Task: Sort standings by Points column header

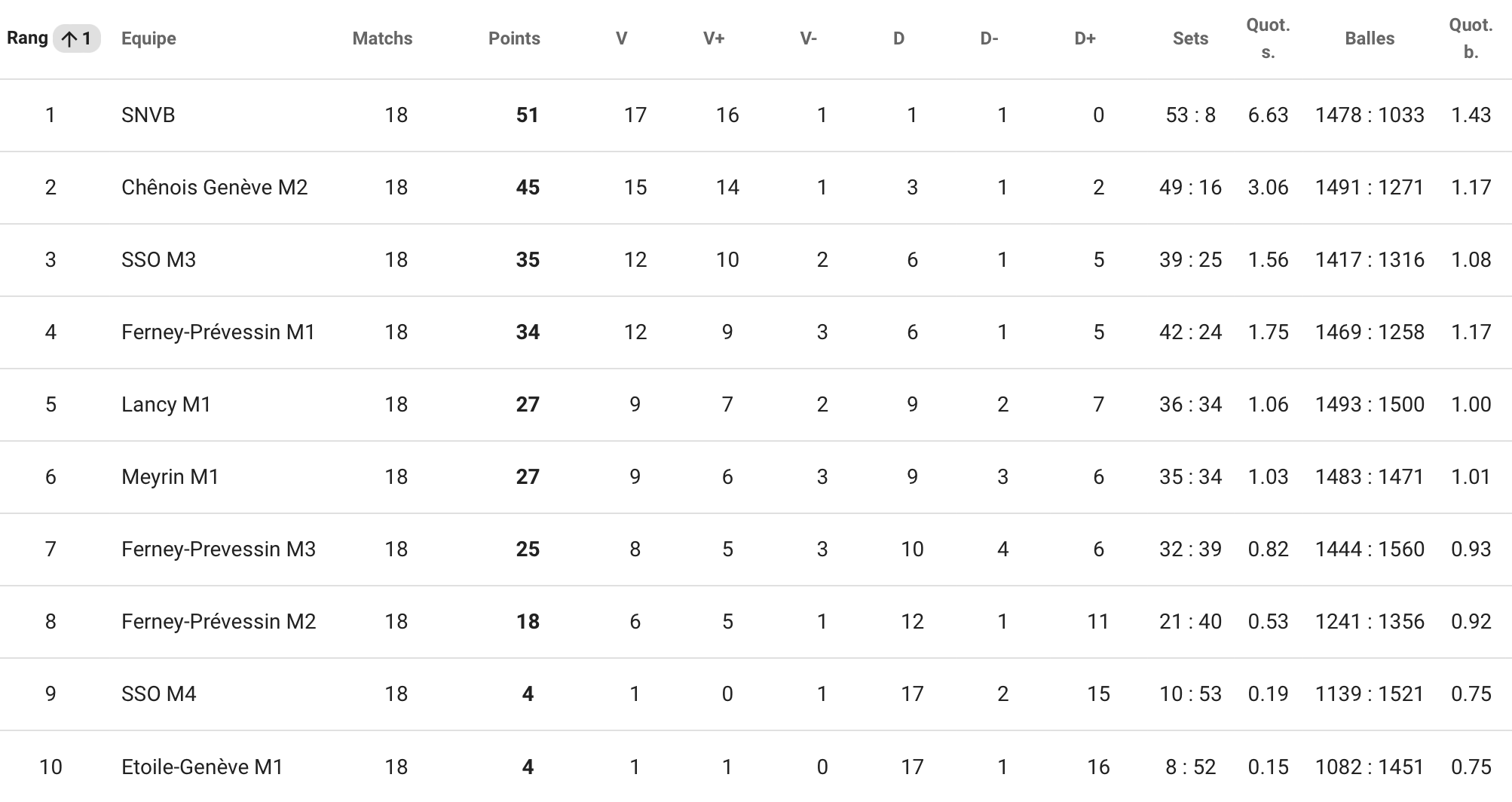Action: pos(514,38)
